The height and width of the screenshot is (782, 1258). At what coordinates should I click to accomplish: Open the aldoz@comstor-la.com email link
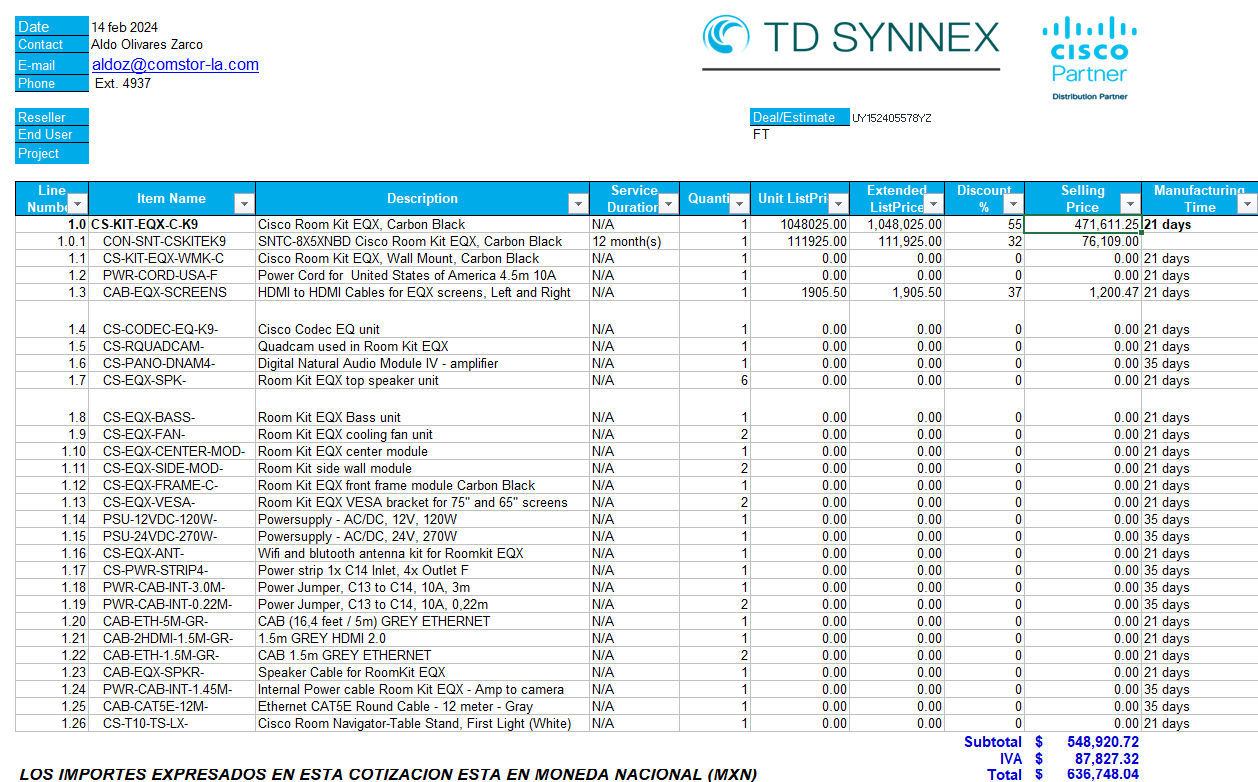coord(175,65)
